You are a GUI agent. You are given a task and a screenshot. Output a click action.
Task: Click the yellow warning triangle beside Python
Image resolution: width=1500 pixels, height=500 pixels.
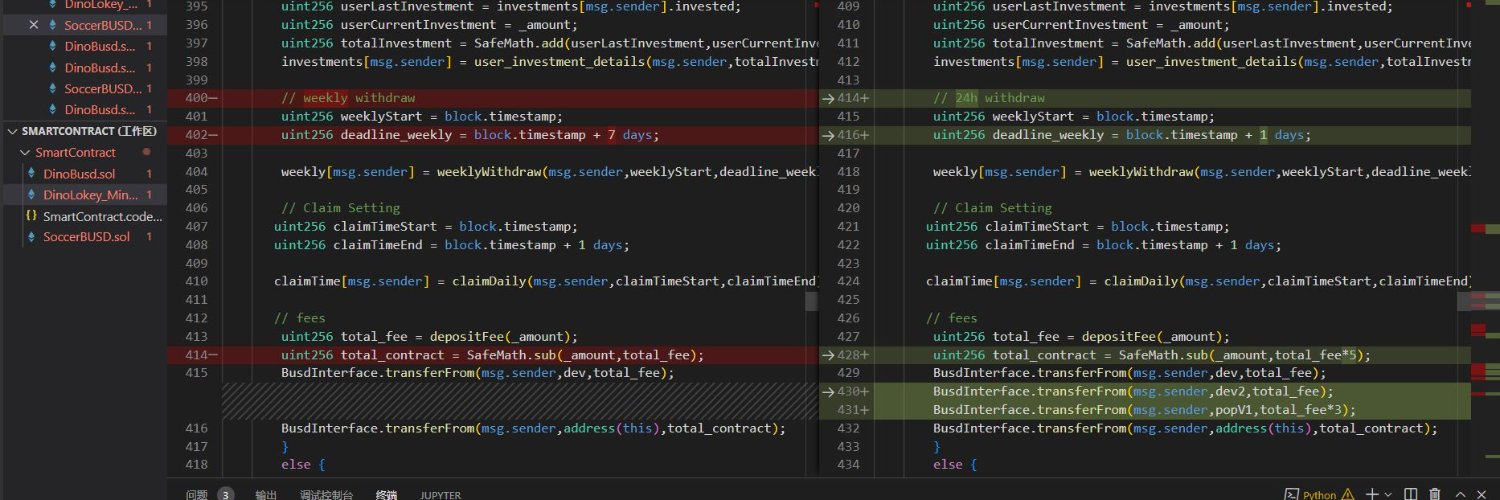[1347, 494]
